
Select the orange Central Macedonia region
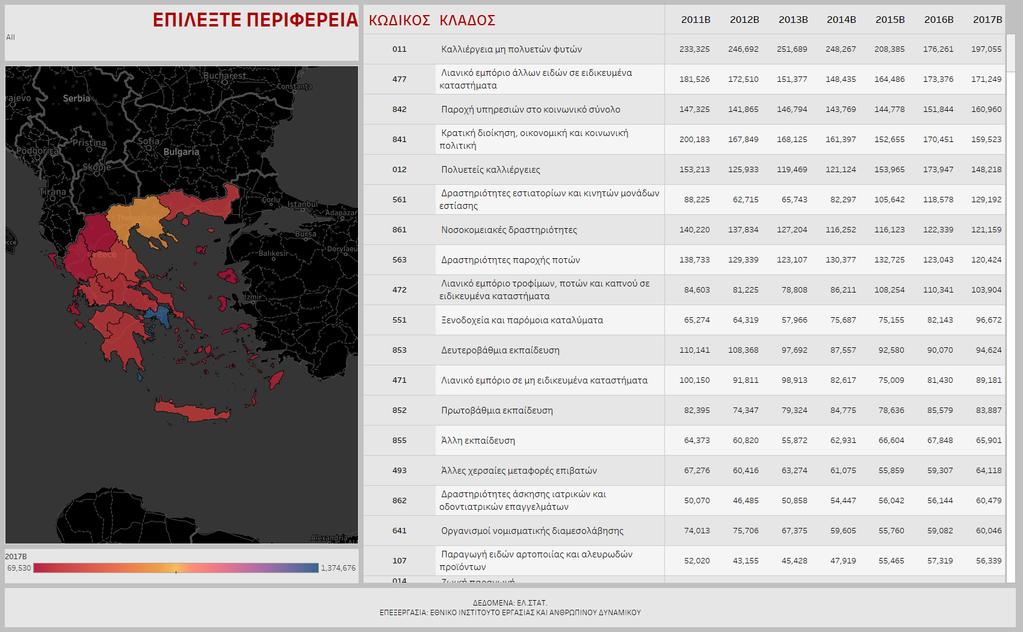coord(140,218)
